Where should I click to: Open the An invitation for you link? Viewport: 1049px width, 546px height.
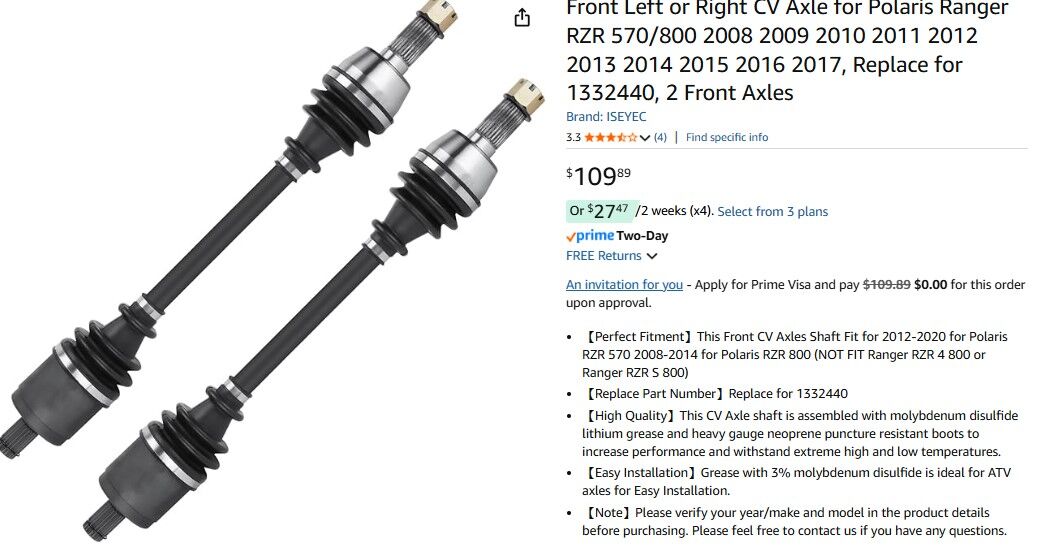click(624, 284)
